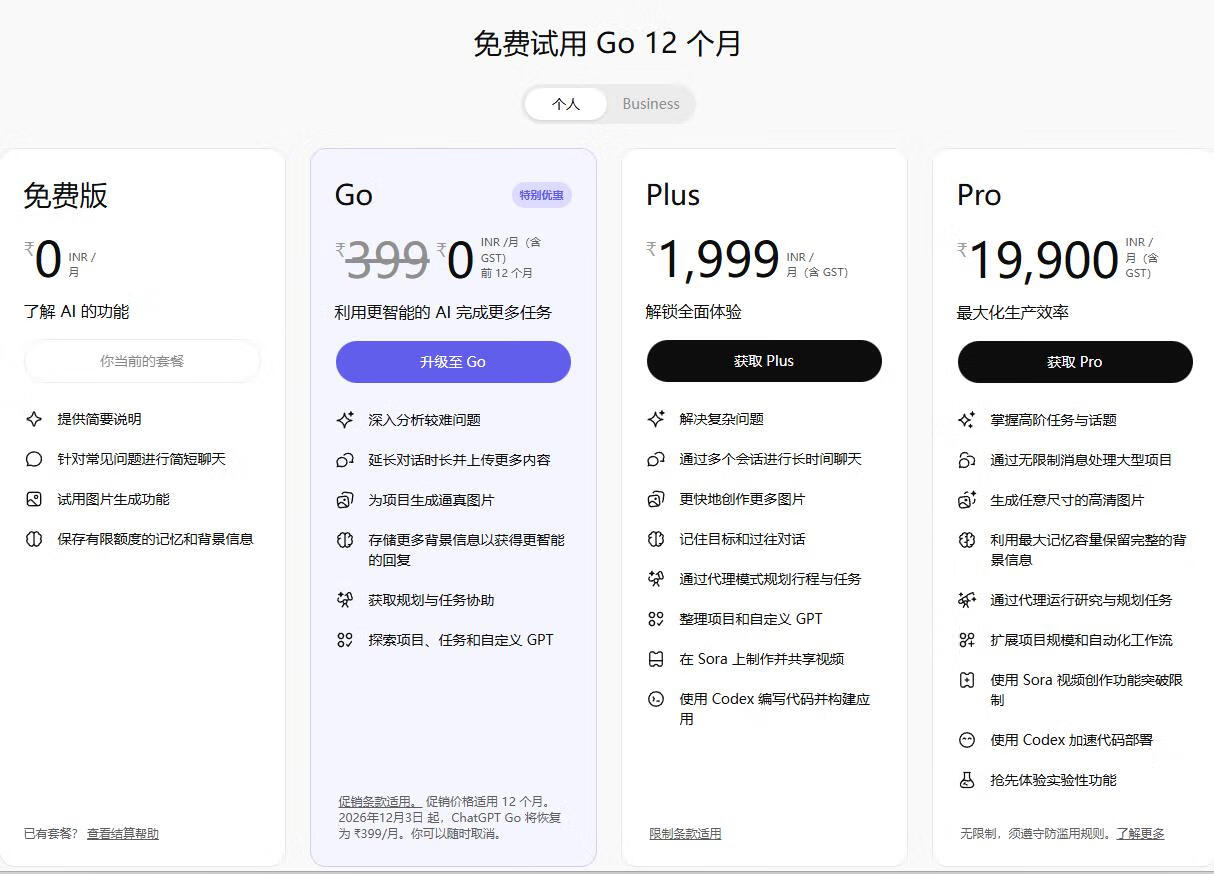
Task: Click image icon next to 试用图片生成功能
Action: tap(34, 499)
